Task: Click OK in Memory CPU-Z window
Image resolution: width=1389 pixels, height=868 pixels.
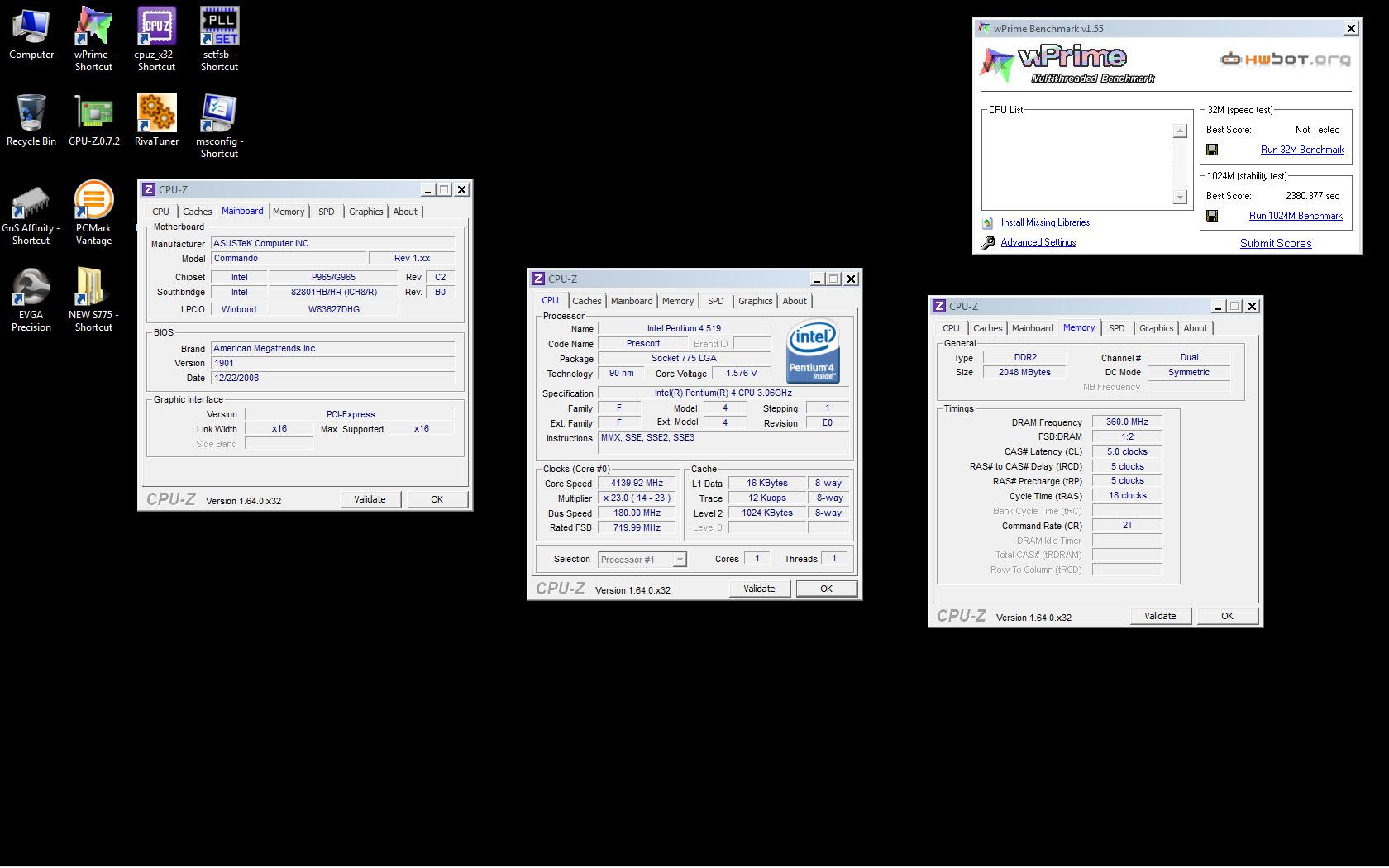Action: coord(1227,616)
